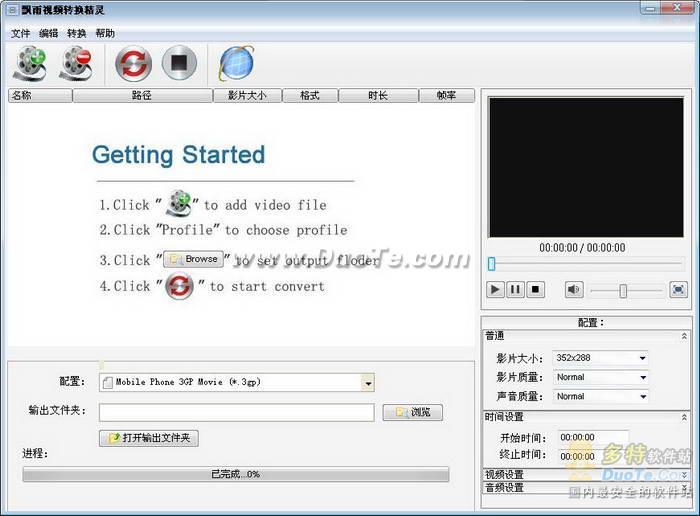
Task: Open the 转换 menu
Action: click(76, 33)
